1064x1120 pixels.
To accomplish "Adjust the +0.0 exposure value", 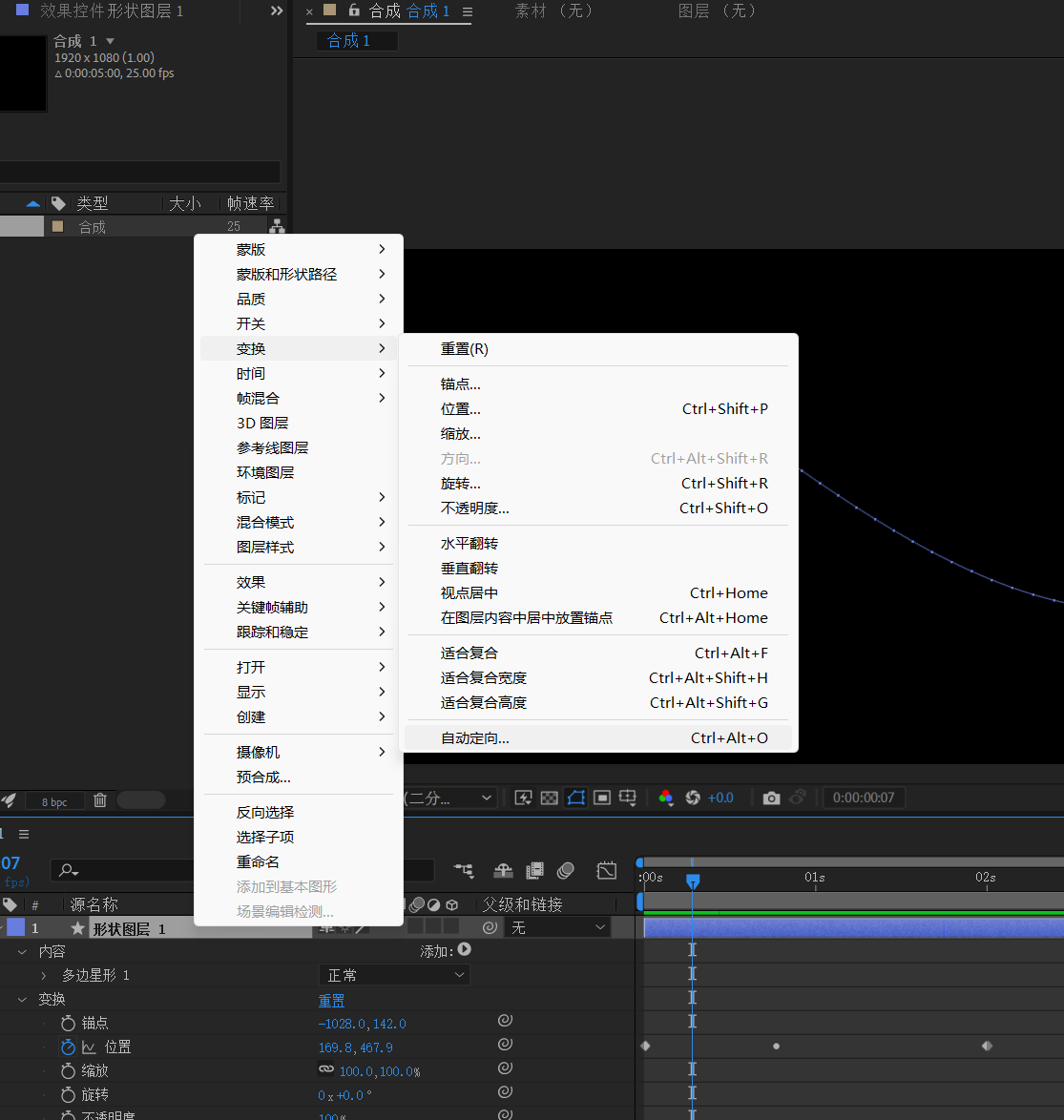I will [720, 798].
